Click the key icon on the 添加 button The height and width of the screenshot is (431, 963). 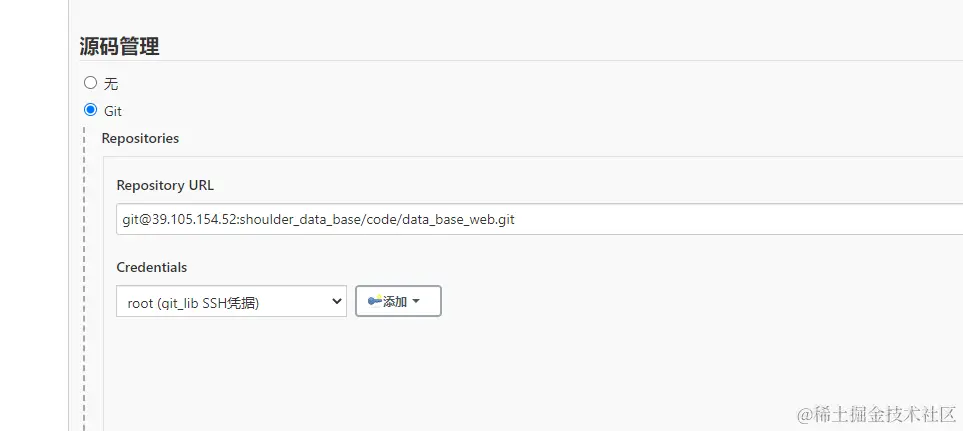[x=374, y=301]
